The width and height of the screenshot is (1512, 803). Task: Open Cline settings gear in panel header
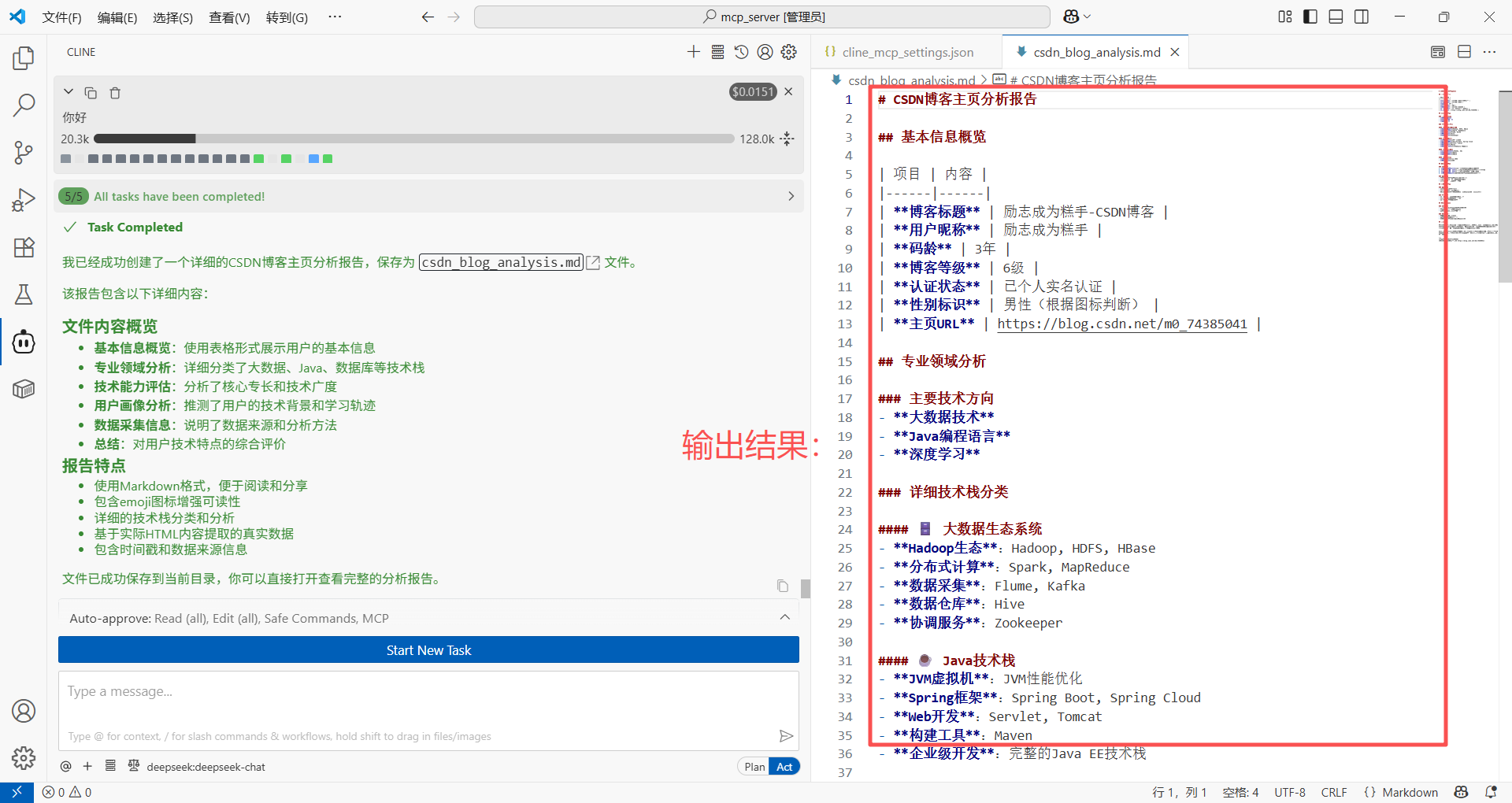[x=789, y=52]
